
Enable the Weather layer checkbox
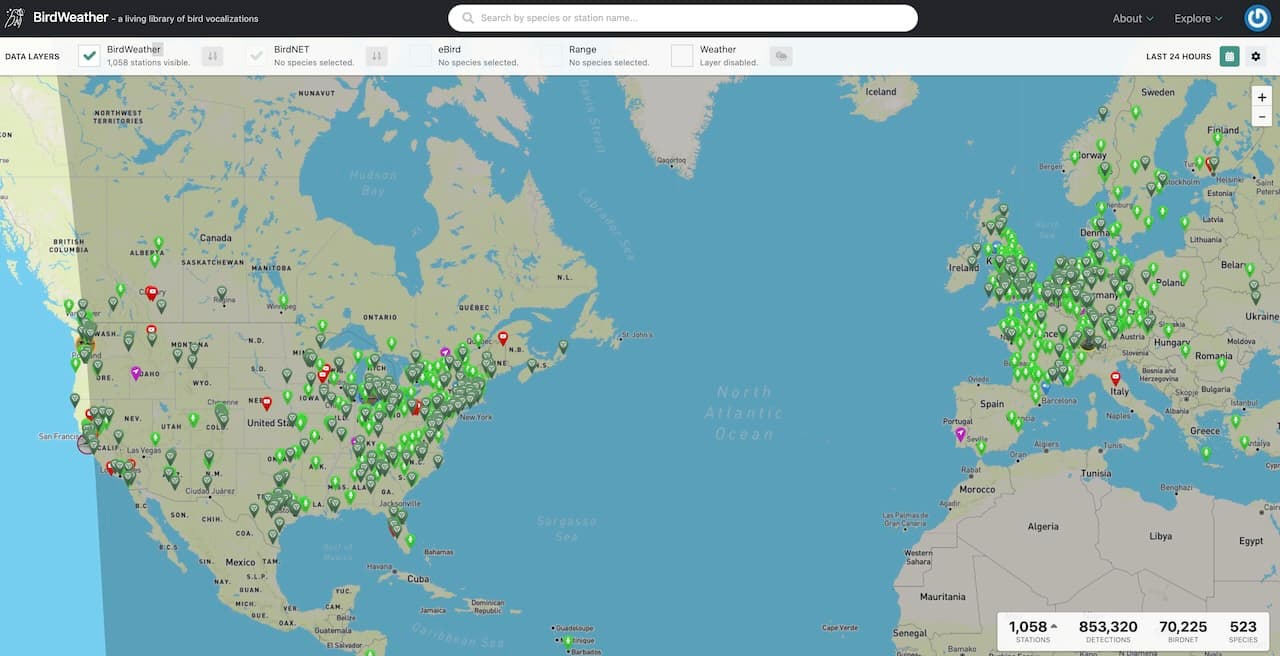[x=682, y=56]
